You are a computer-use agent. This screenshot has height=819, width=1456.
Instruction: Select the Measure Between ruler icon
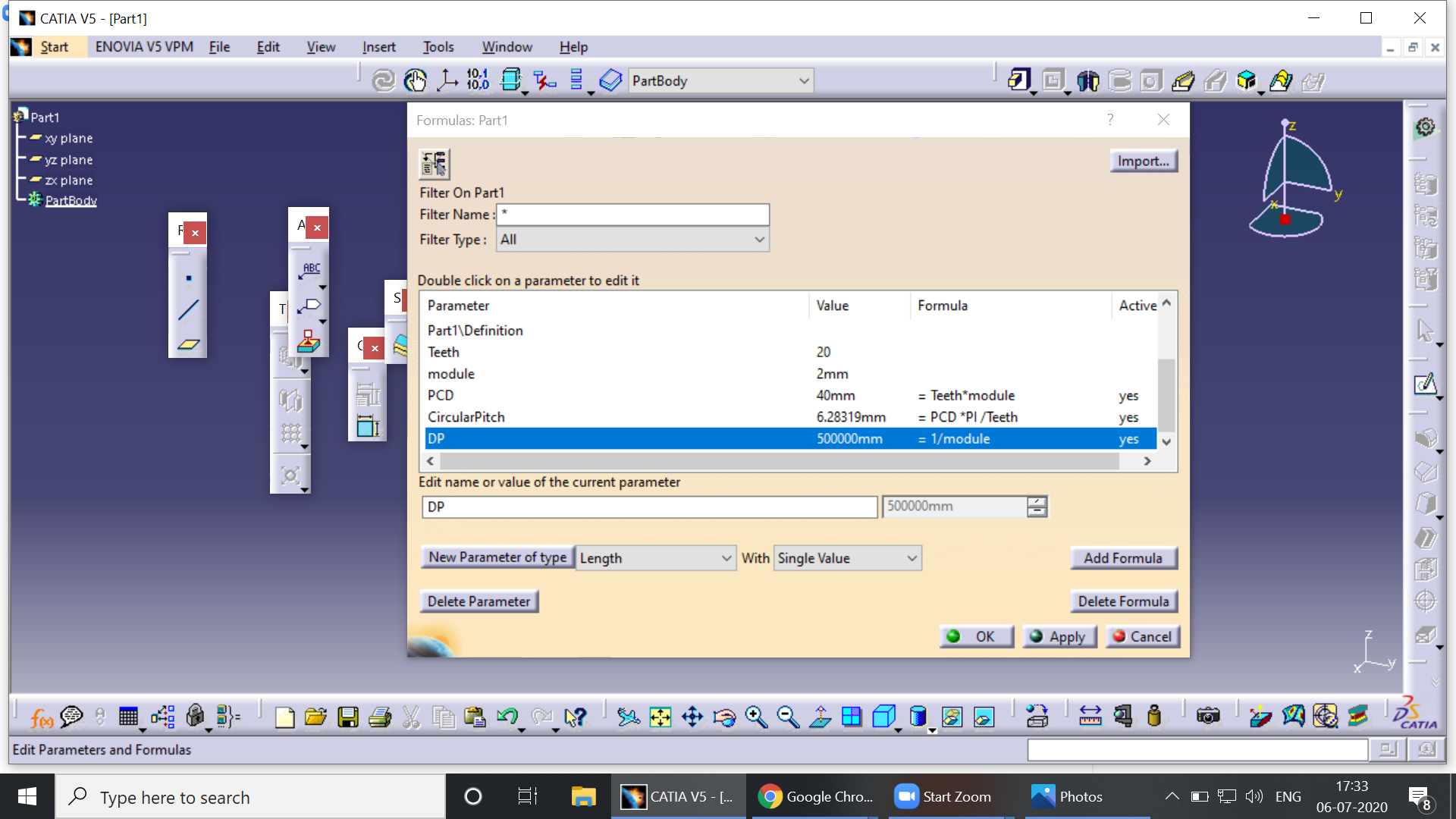(1090, 717)
